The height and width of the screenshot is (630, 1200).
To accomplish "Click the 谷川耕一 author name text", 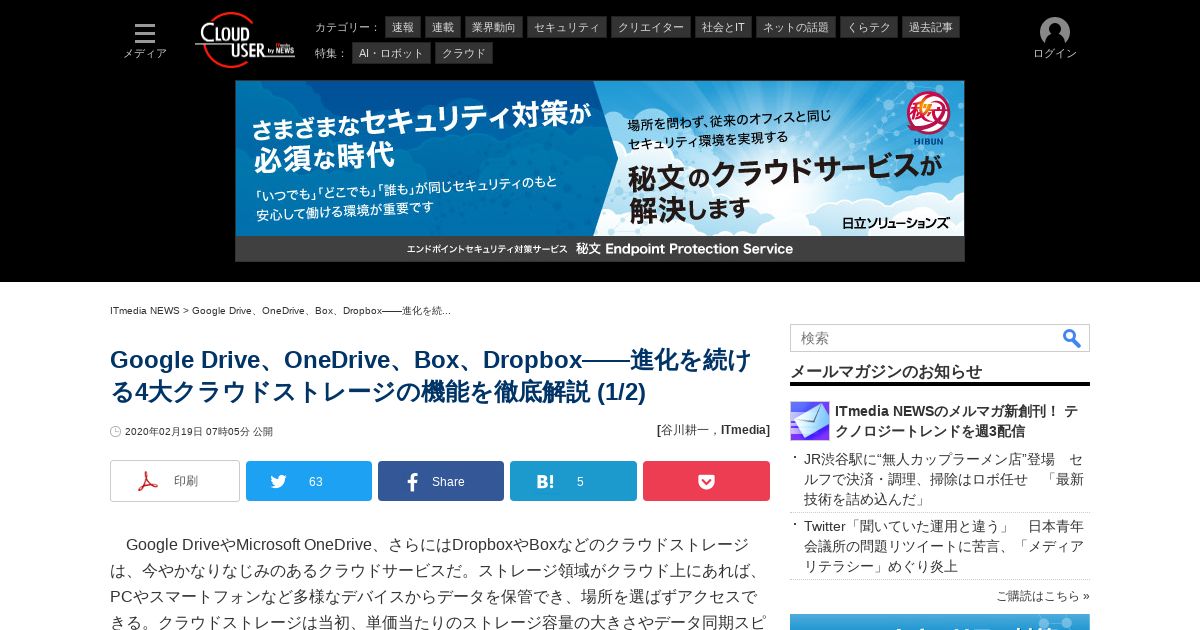I will point(684,430).
